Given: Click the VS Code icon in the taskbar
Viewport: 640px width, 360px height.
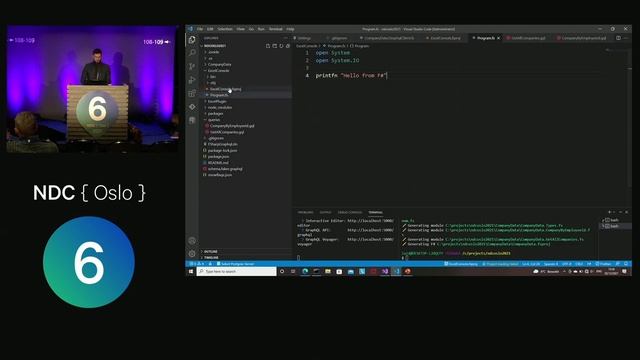Looking at the screenshot, I should pyautogui.click(x=396, y=271).
